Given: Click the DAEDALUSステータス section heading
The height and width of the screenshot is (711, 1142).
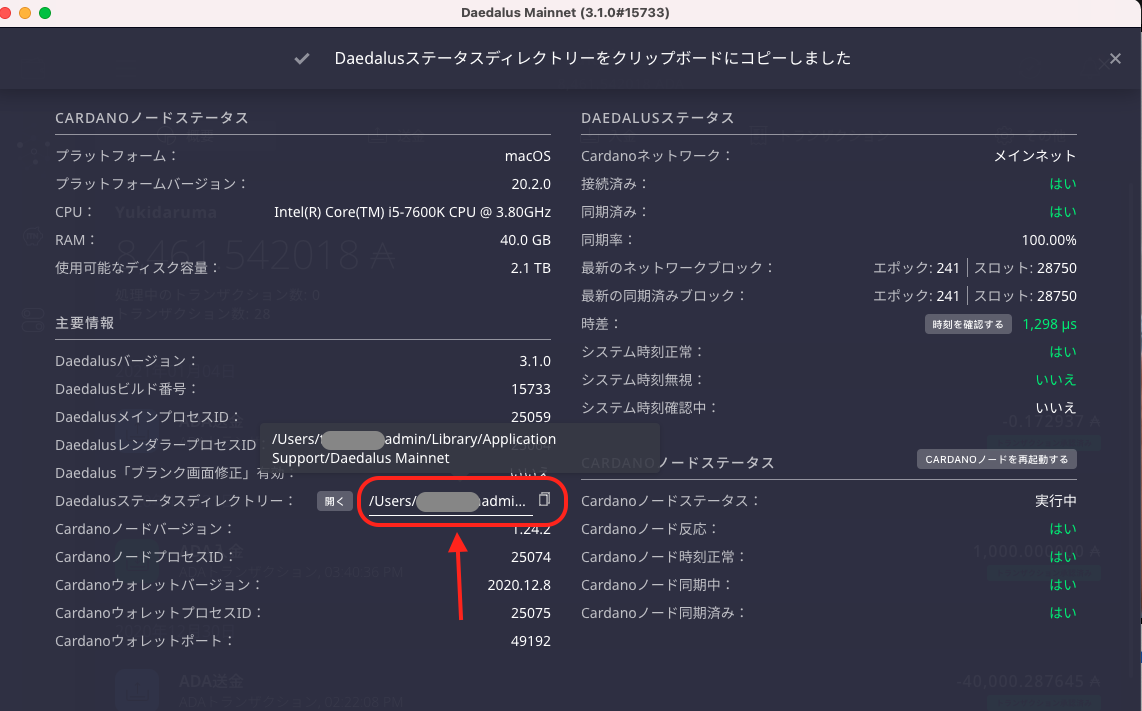Looking at the screenshot, I should [x=658, y=118].
